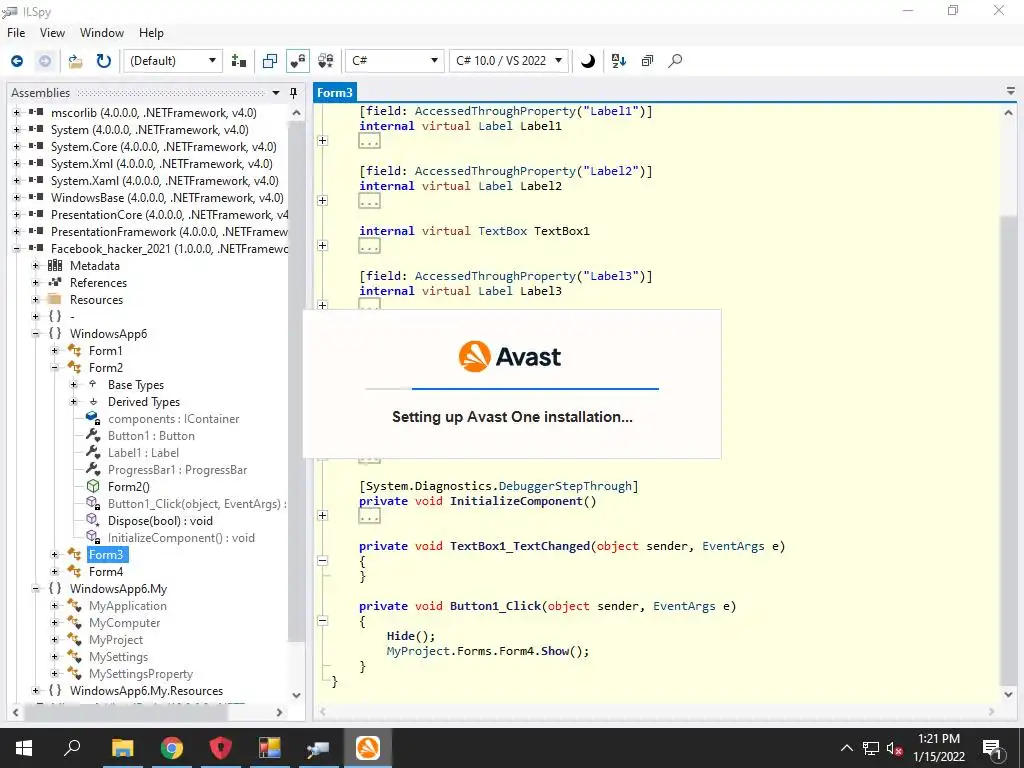
Task: Open the File menu
Action: 16,33
